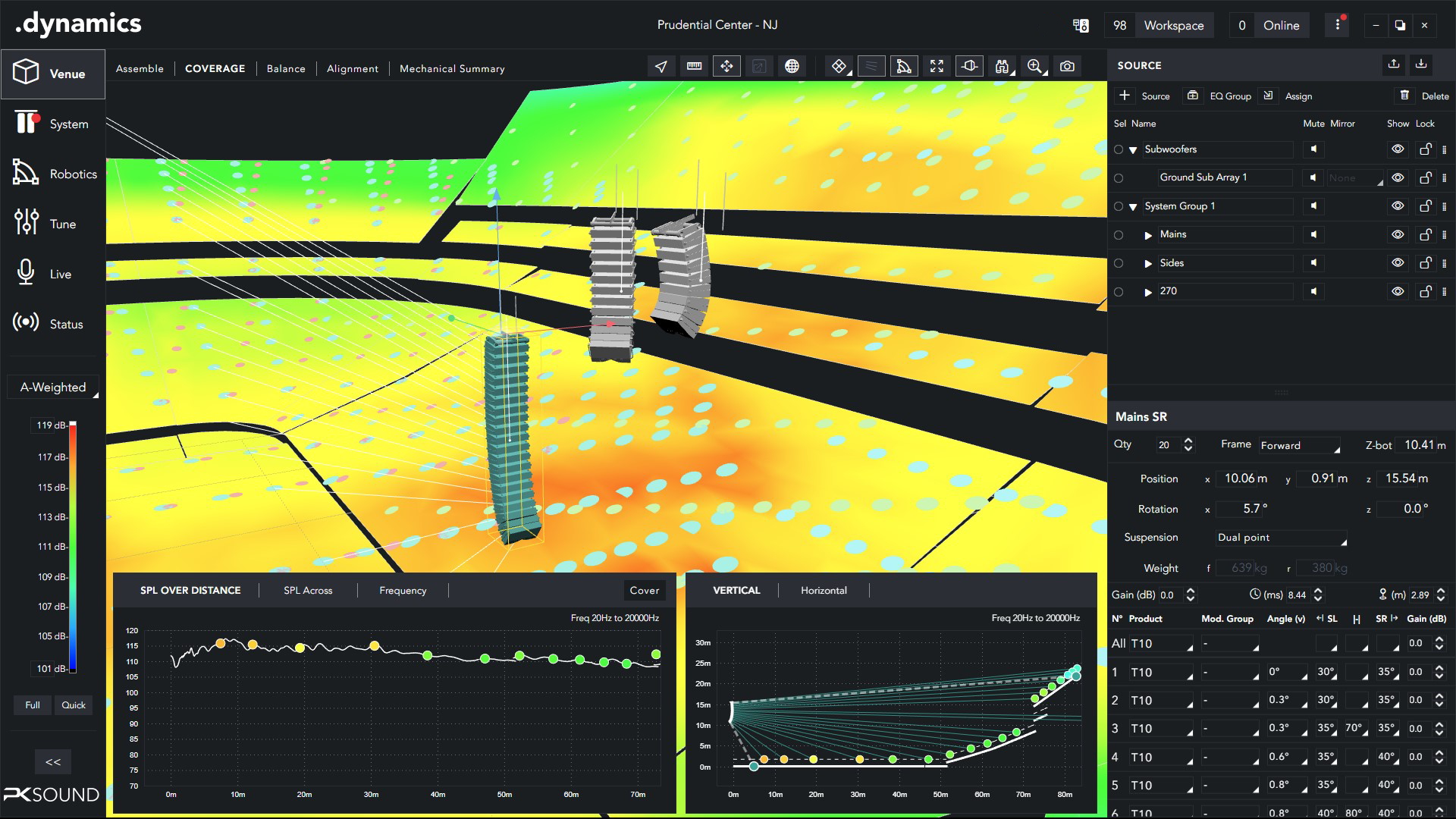Click the fit-to-screen expand arrows icon

(x=937, y=67)
